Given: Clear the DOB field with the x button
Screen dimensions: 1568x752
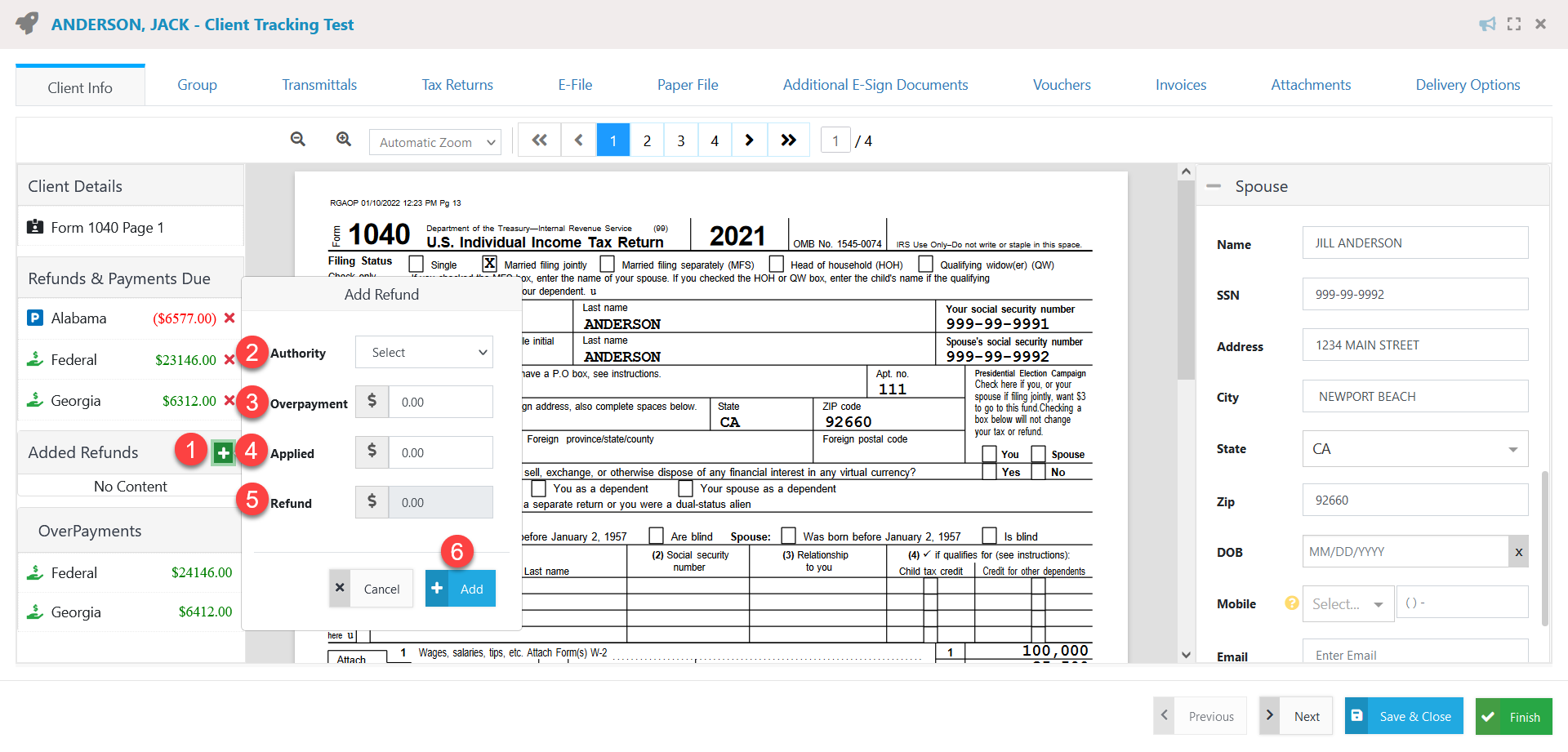Looking at the screenshot, I should [x=1518, y=552].
